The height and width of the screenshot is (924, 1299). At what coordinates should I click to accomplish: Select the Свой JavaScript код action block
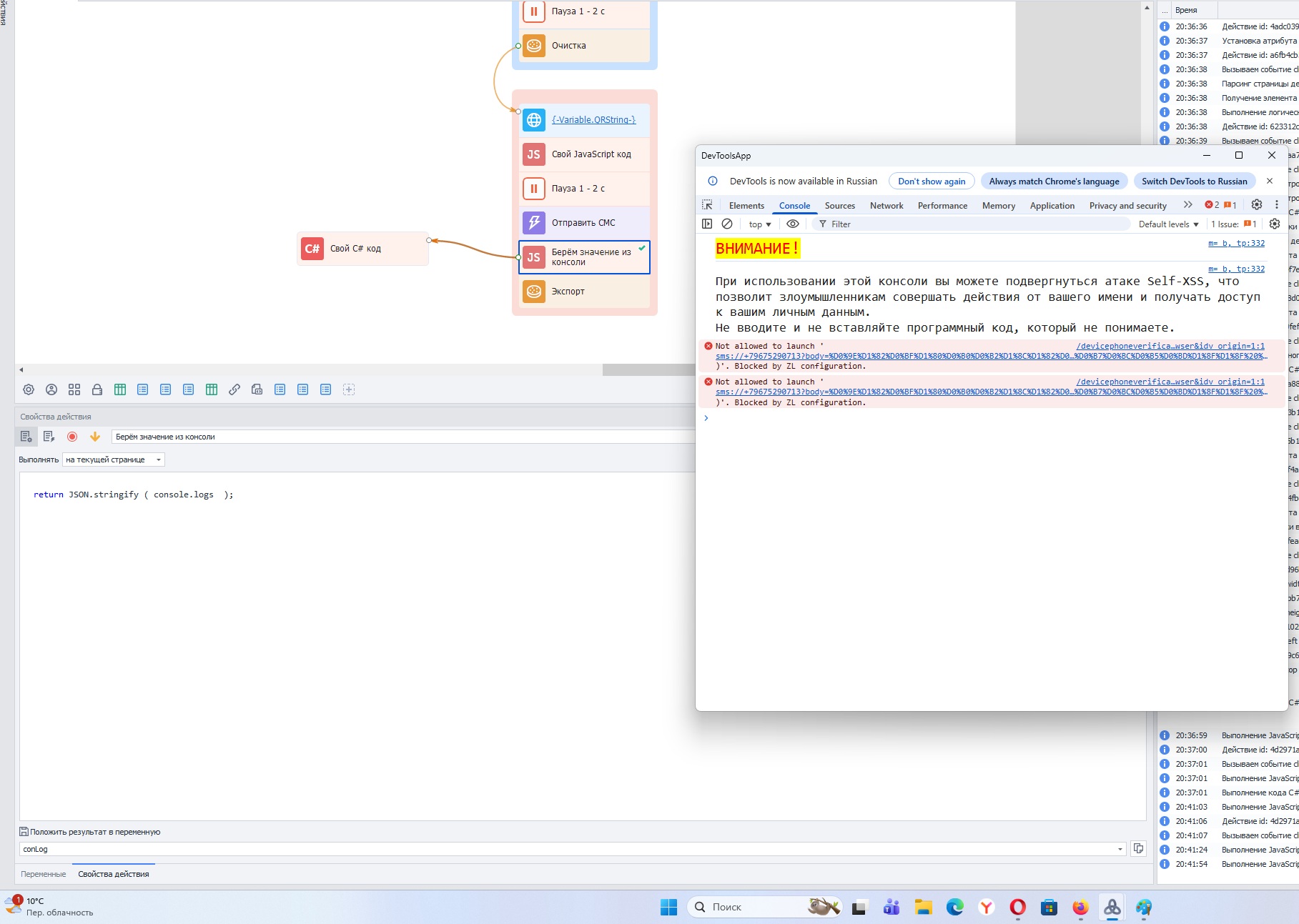point(585,154)
